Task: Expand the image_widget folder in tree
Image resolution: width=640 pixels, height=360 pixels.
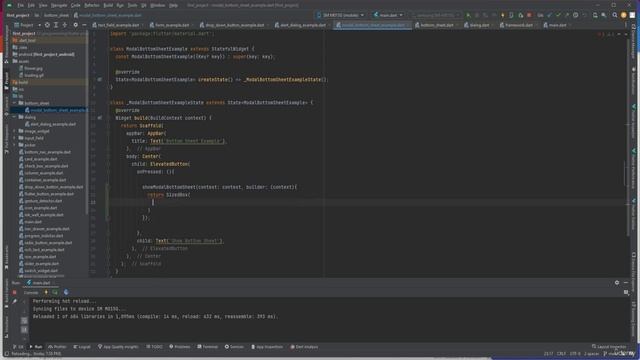Action: click(x=15, y=131)
